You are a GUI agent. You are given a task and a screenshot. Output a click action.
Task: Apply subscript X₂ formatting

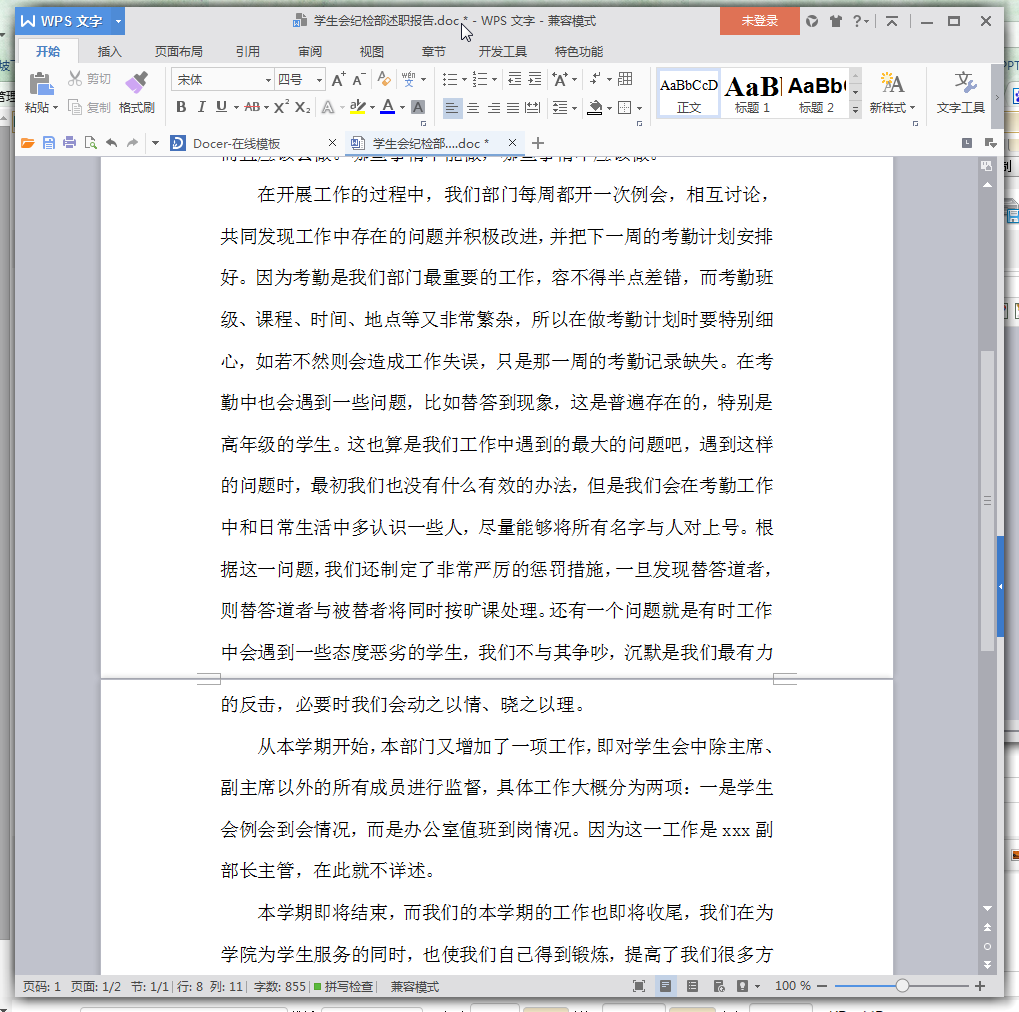[302, 107]
